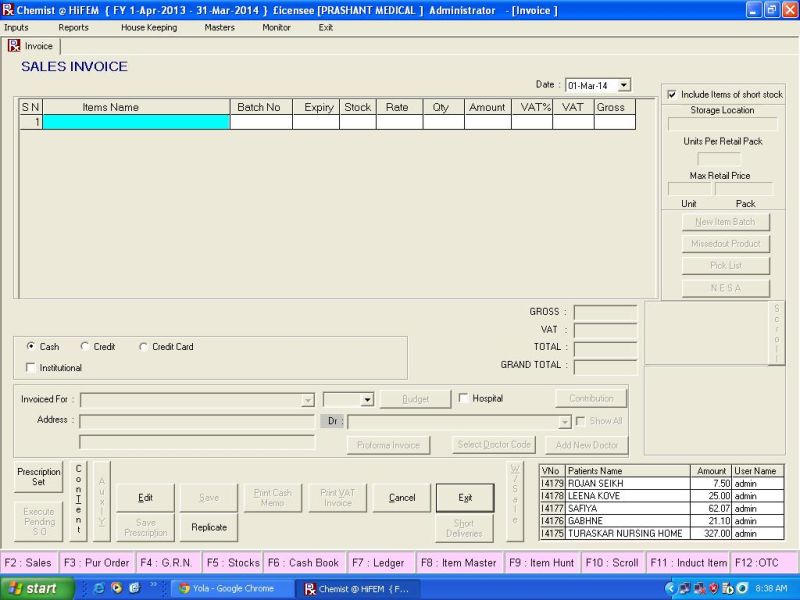Viewport: 800px width, 600px height.
Task: Expand the Invoiced For dropdown
Action: 308,400
